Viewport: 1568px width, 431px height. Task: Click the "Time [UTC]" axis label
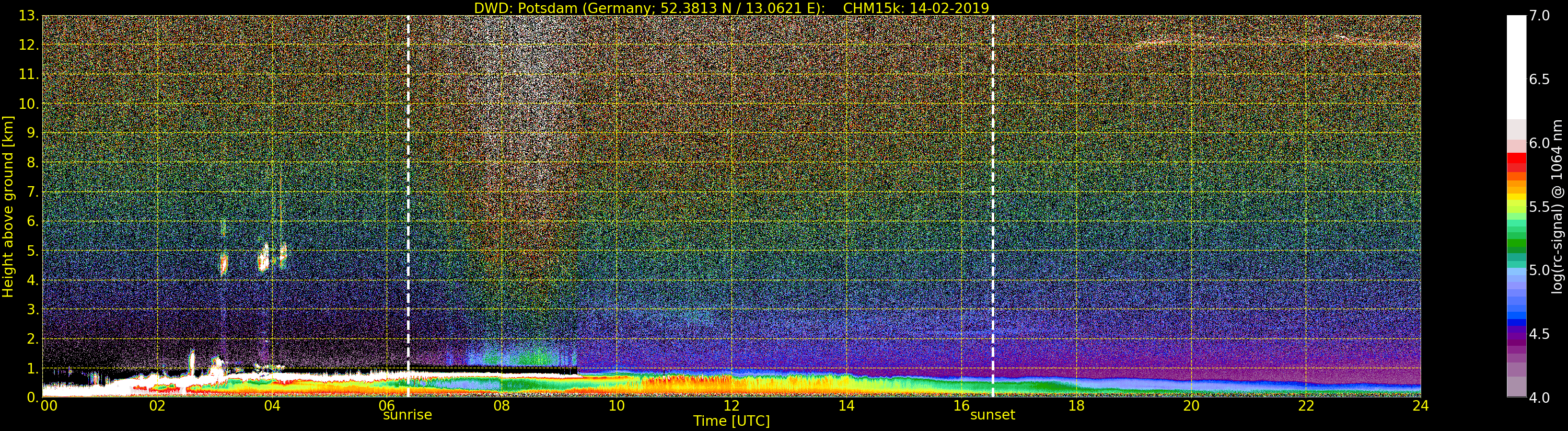point(731,421)
